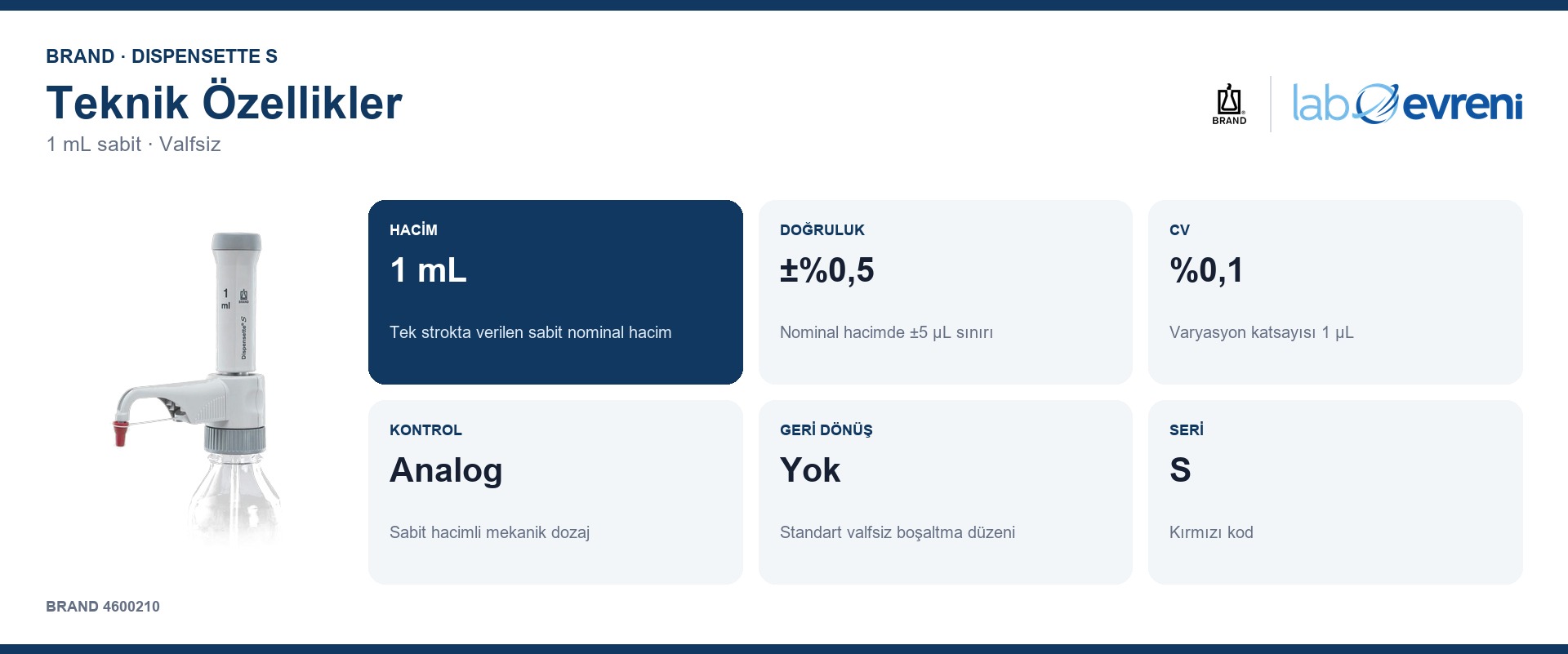Screen dimensions: 1568x654
Task: Click the Kırmızı kod description
Action: 1211,532
